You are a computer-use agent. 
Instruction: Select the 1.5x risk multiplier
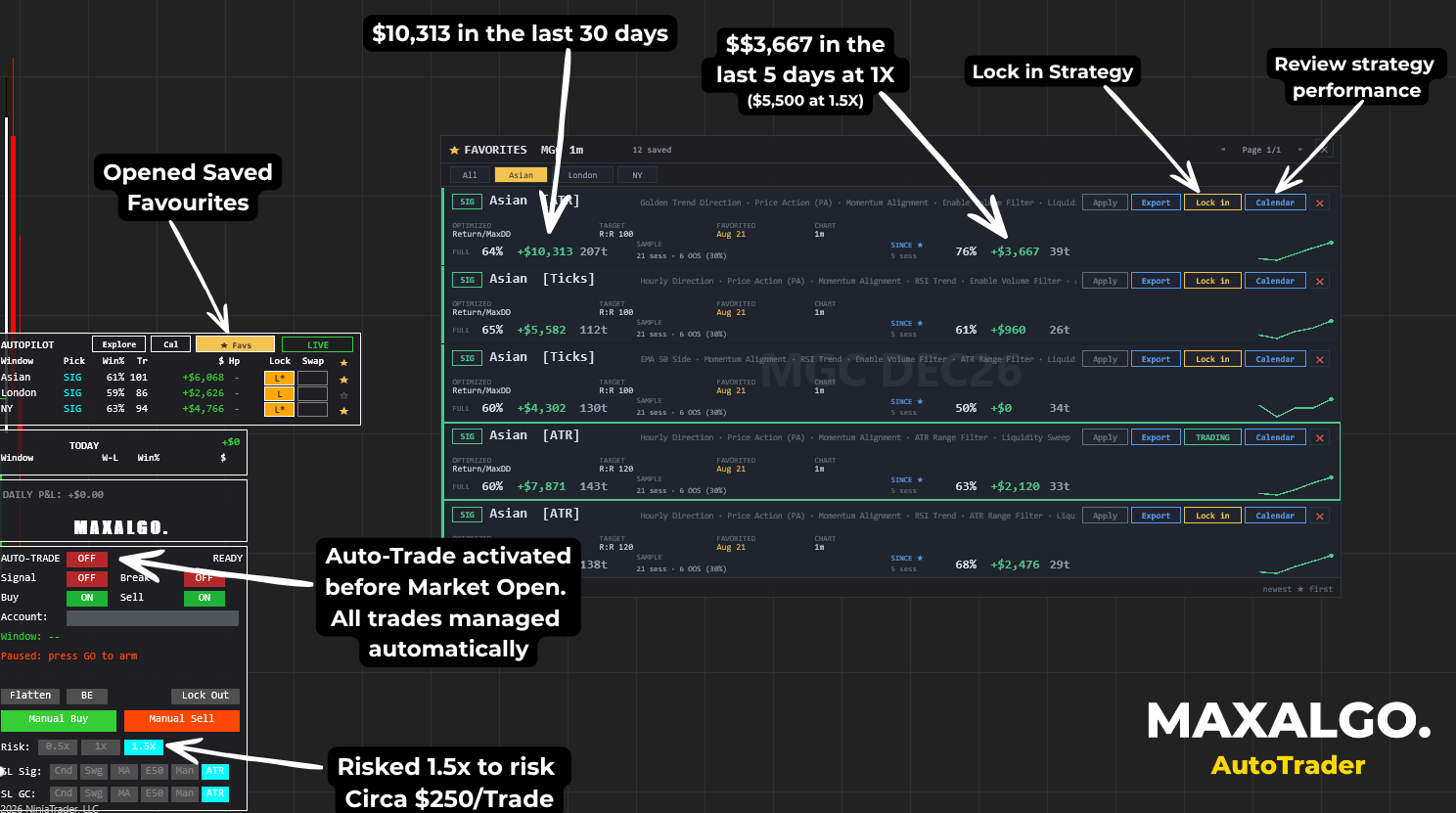[144, 746]
